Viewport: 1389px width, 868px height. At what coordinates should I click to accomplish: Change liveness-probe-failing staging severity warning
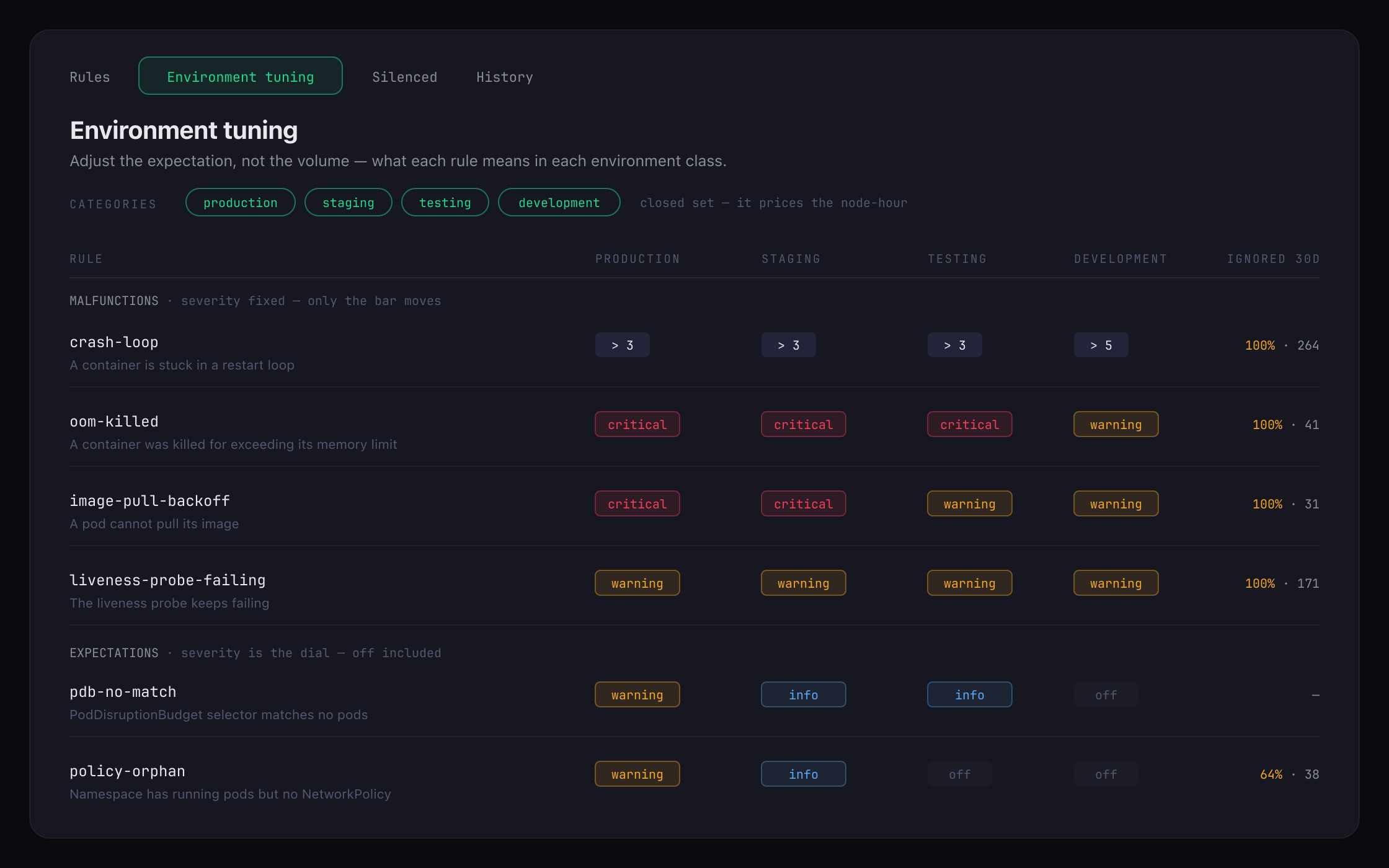804,583
